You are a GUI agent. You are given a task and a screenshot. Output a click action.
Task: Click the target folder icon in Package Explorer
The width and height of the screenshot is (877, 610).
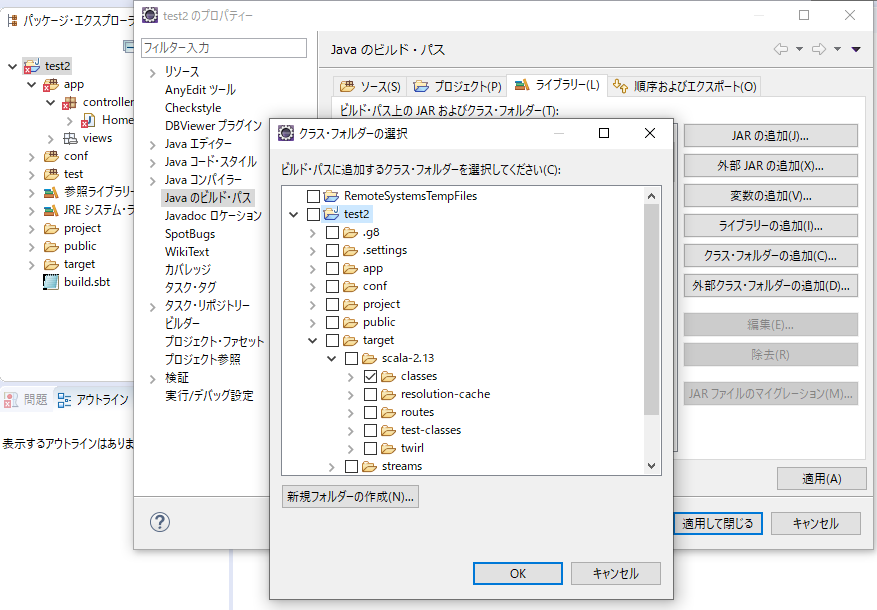tap(51, 264)
